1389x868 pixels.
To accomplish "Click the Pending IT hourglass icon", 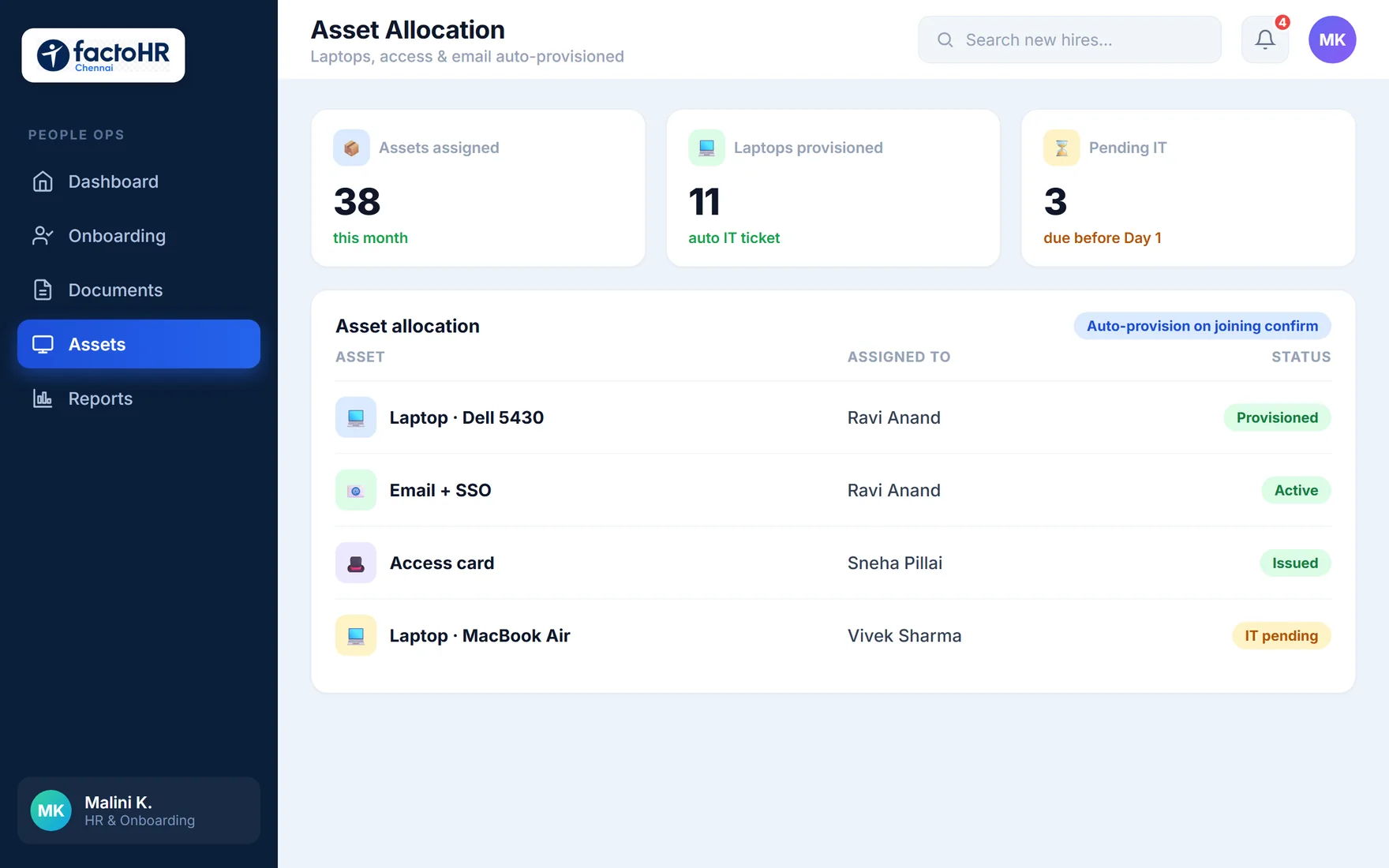I will click(1061, 148).
